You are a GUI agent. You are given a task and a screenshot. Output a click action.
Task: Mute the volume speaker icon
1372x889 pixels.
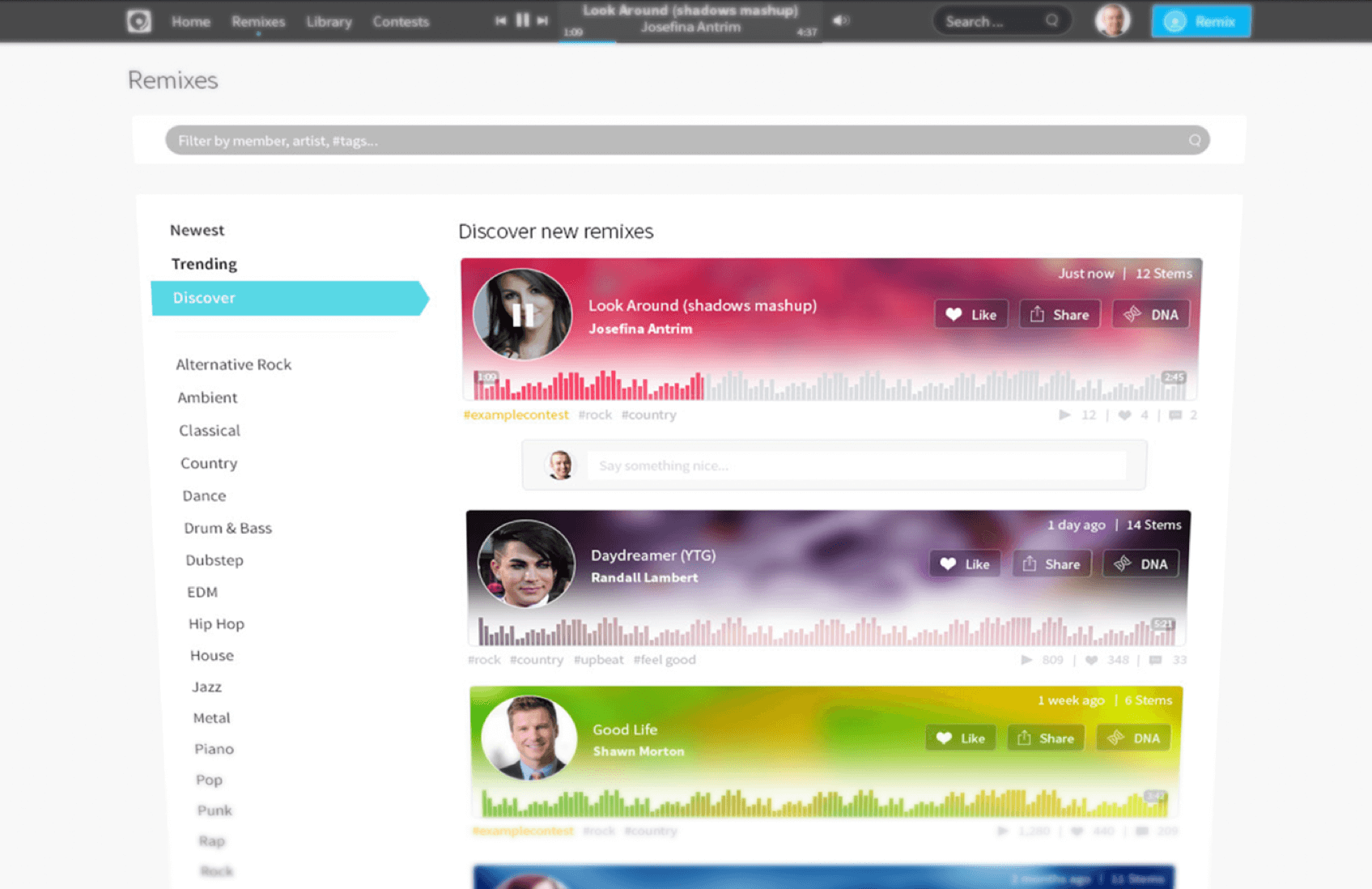coord(841,20)
